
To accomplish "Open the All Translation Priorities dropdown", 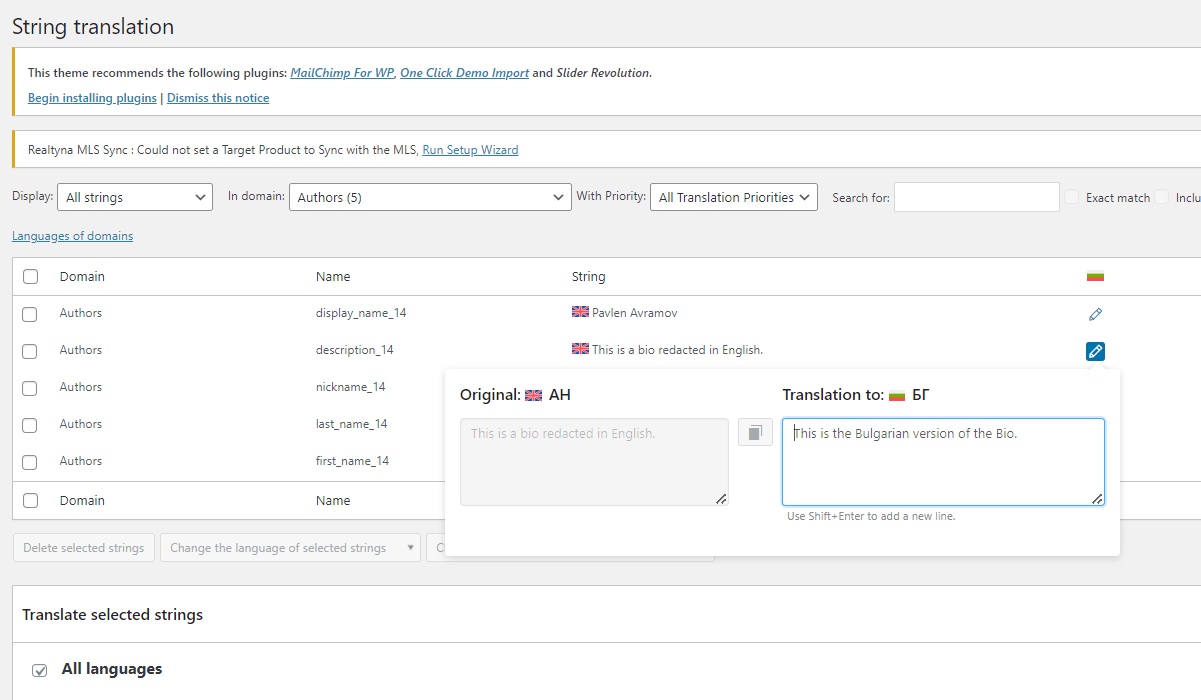I will pos(734,197).
